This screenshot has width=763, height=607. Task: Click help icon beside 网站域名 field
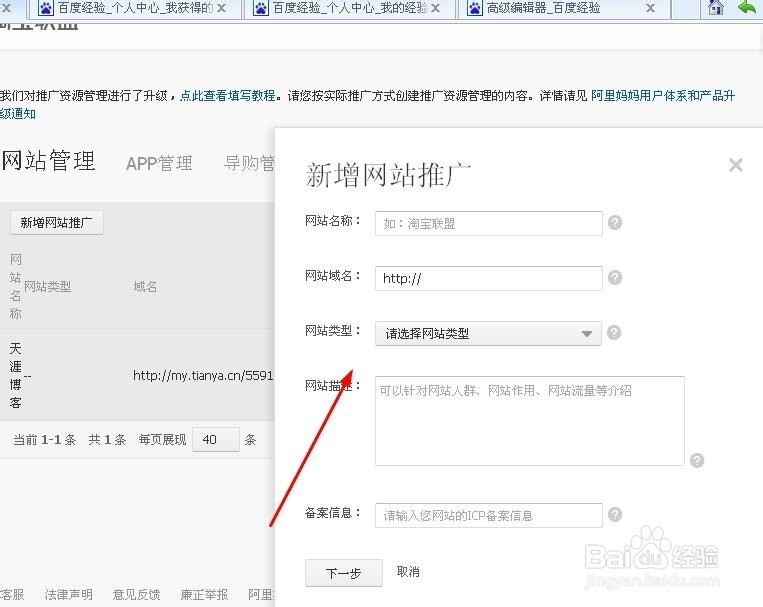[x=615, y=277]
